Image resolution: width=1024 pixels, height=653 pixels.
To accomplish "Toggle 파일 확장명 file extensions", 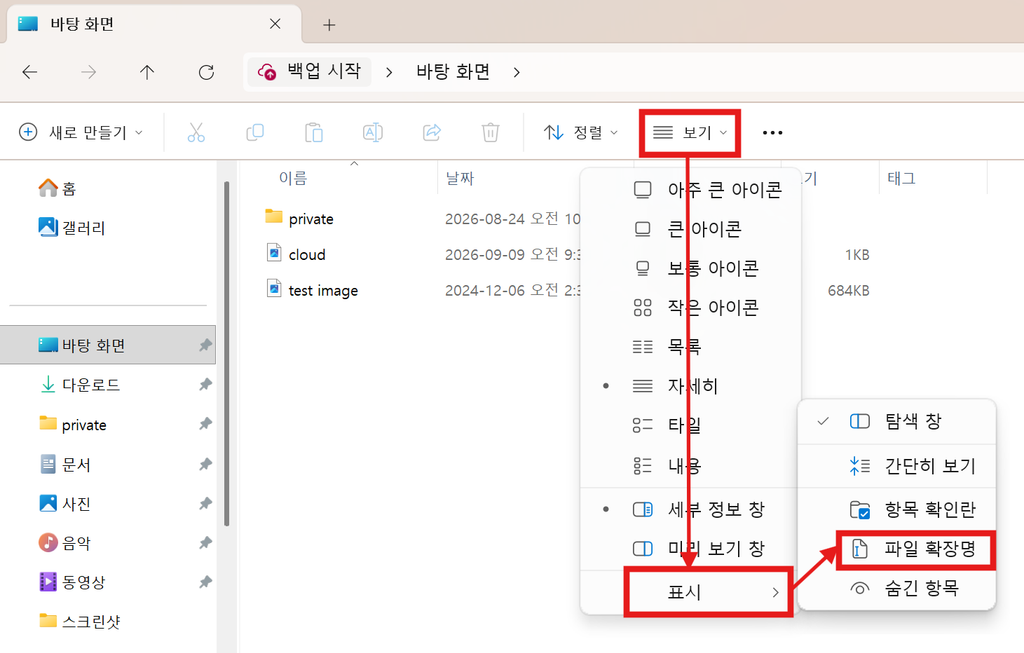I will (x=916, y=550).
